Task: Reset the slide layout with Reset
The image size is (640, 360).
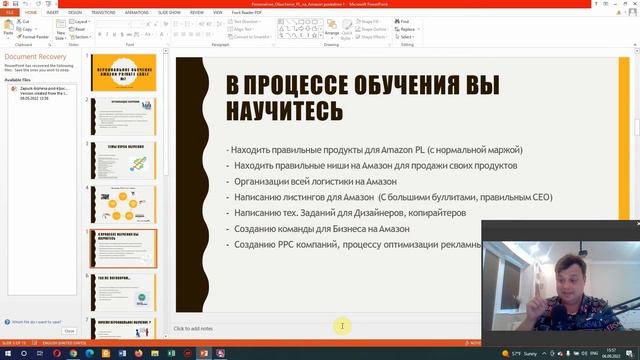Action: 77,29
